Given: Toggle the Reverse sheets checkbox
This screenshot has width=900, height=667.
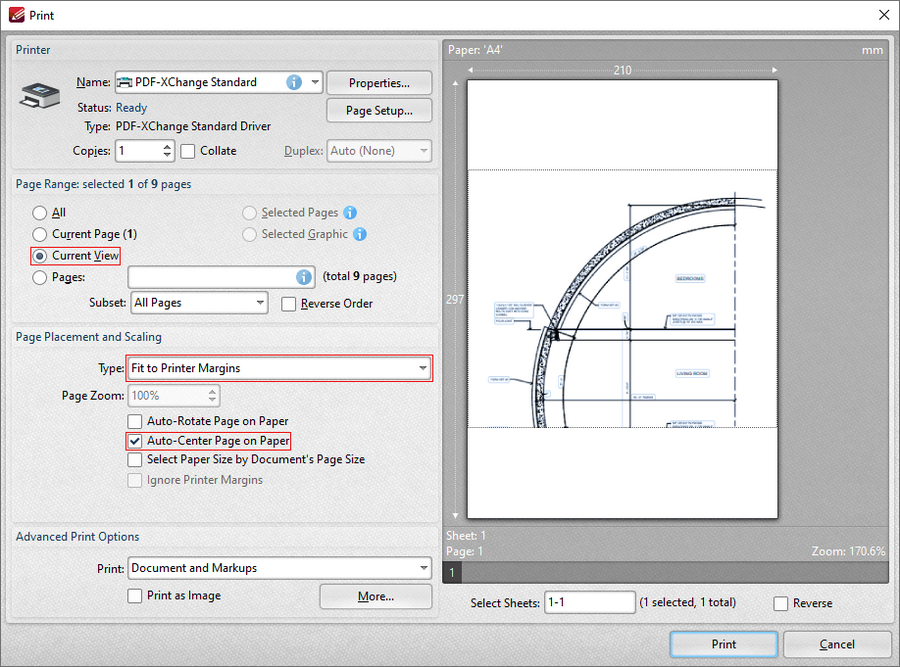Looking at the screenshot, I should click(x=781, y=603).
